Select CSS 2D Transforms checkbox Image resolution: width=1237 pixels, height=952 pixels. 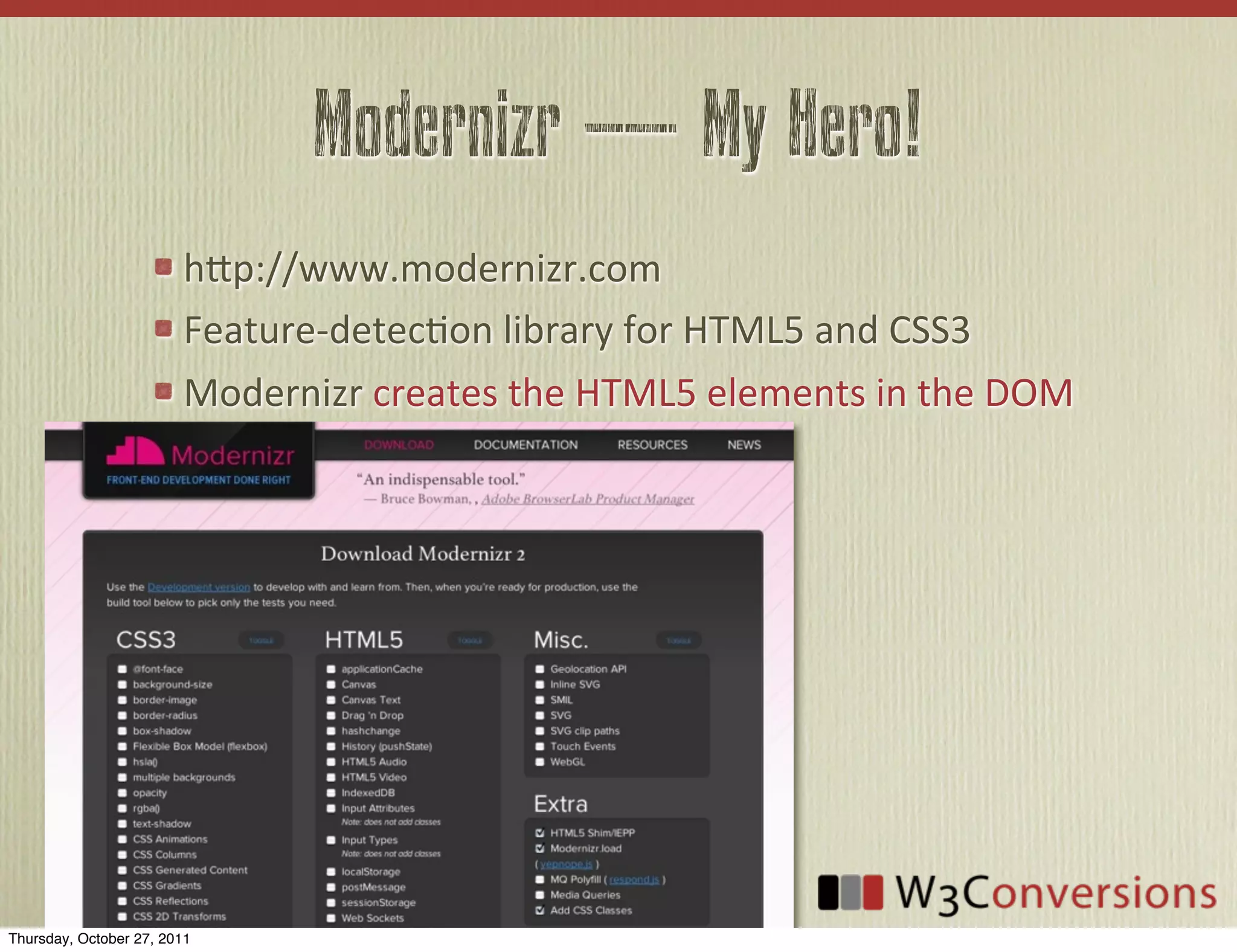point(122,916)
